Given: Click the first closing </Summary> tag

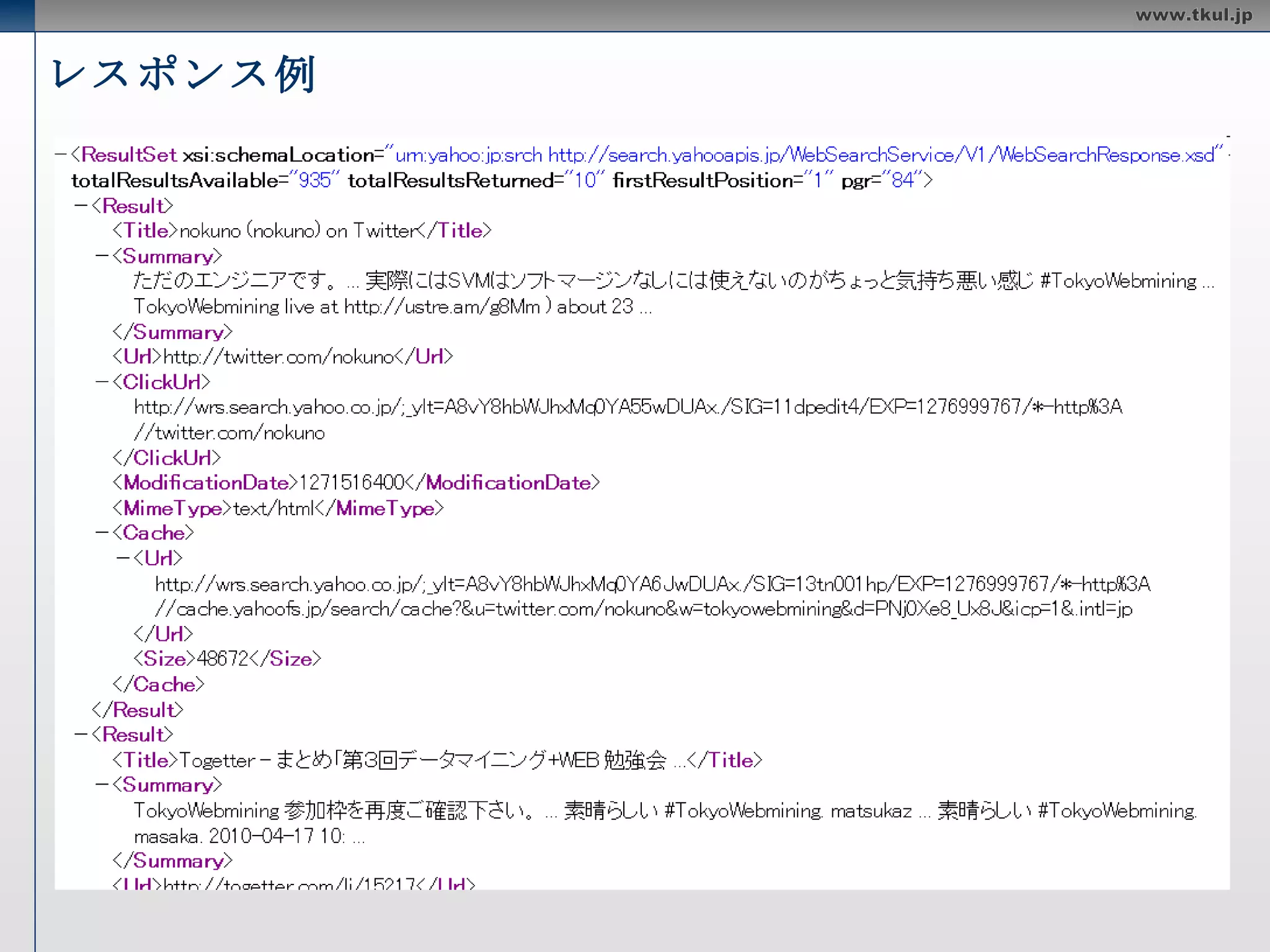Looking at the screenshot, I should coord(172,332).
